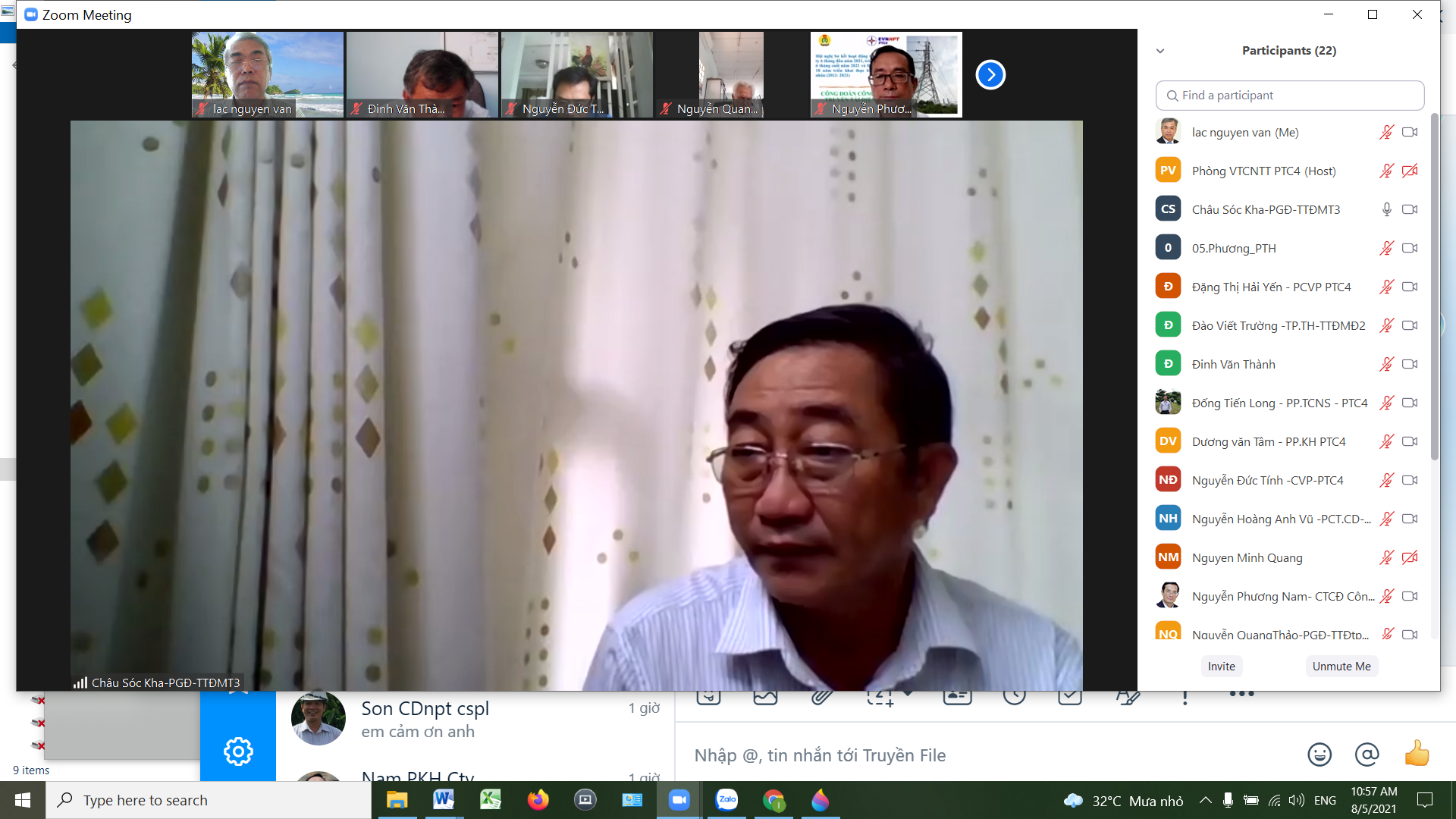The height and width of the screenshot is (819, 1456).
Task: Select Đinh Văn Thành in participant list
Action: pyautogui.click(x=1233, y=364)
